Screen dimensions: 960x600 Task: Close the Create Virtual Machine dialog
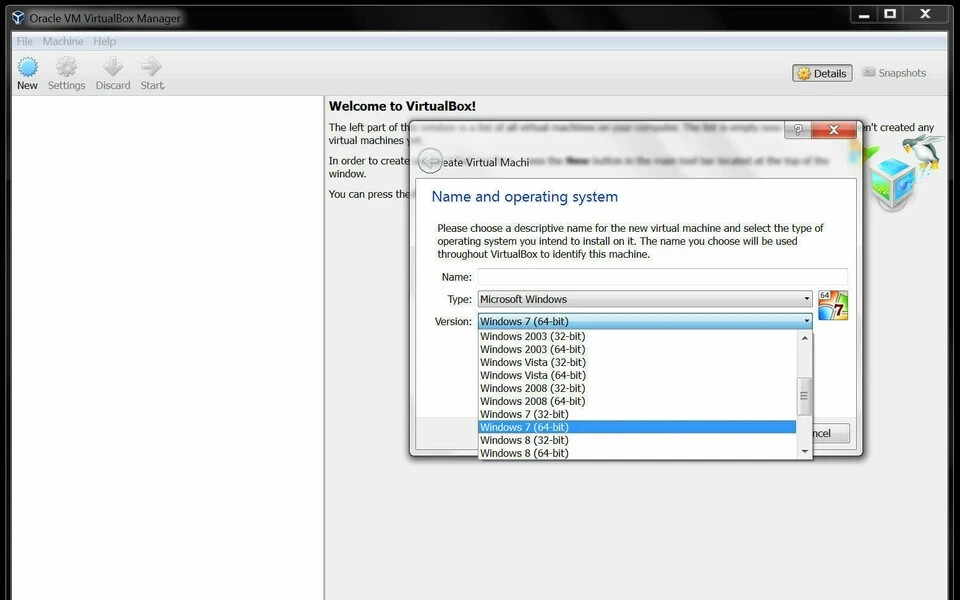click(833, 130)
